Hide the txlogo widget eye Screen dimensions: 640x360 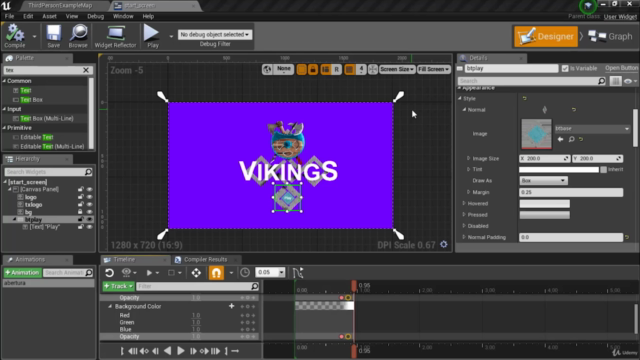point(89,204)
